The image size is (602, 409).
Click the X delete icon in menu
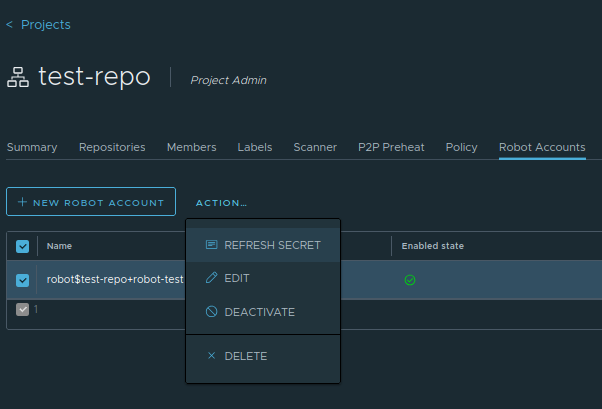(x=212, y=356)
